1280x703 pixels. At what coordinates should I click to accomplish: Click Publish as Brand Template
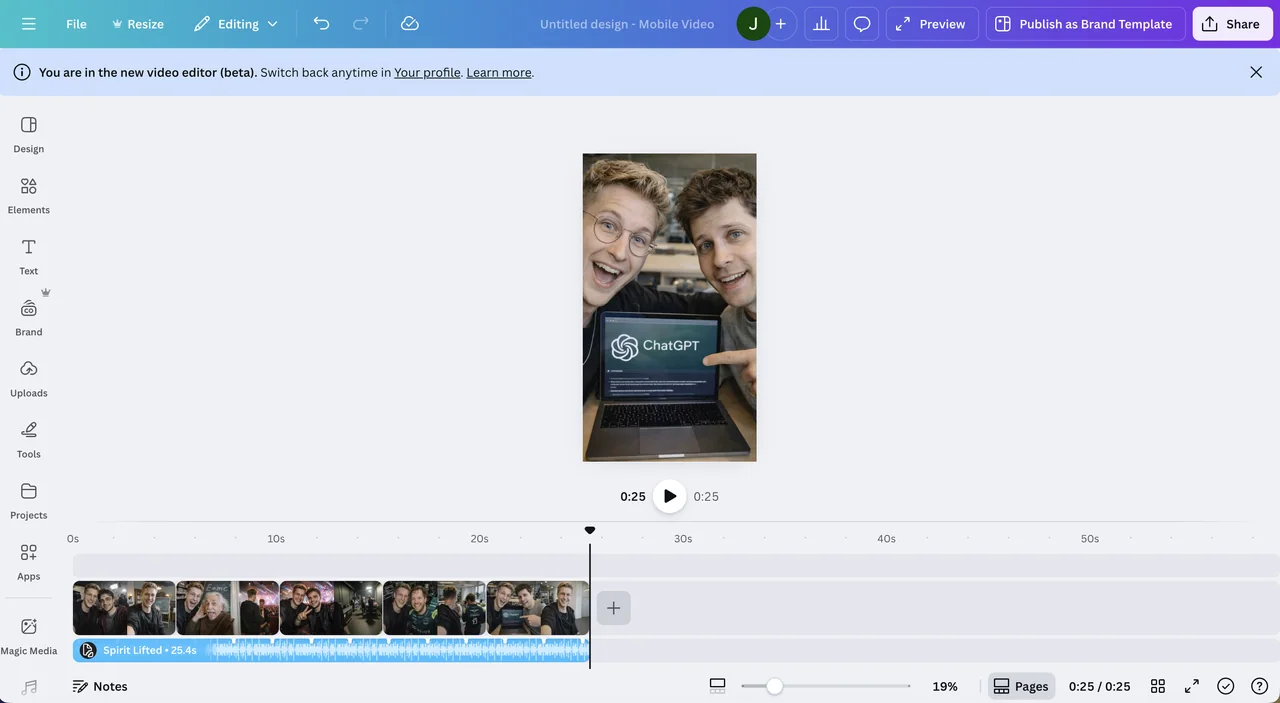[1085, 24]
